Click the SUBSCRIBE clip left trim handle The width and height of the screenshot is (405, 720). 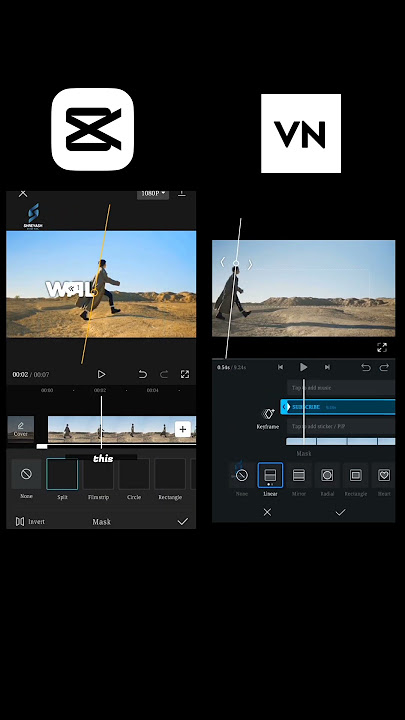coord(285,407)
